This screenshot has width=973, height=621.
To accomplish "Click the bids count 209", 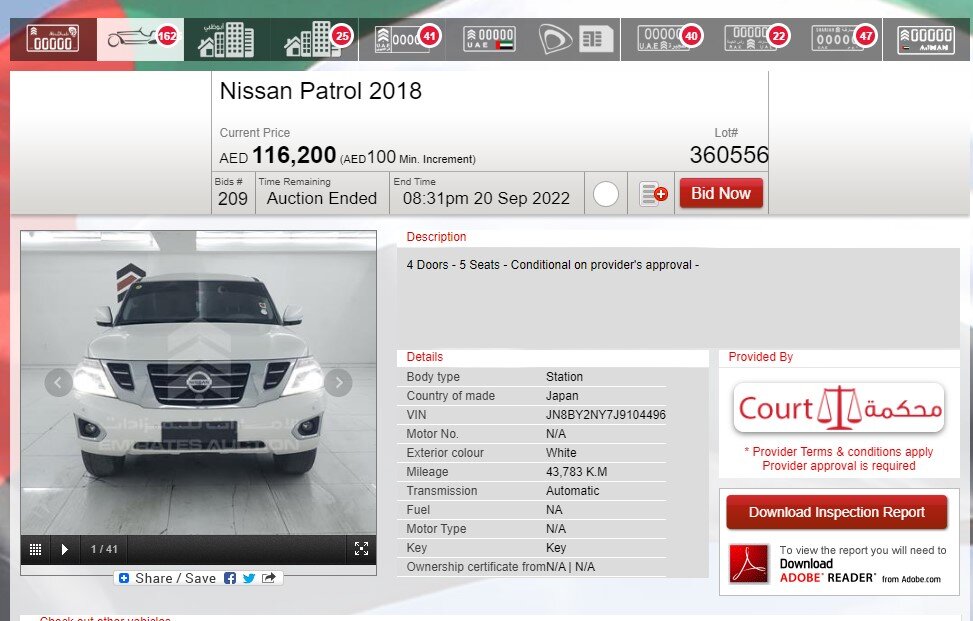I will [233, 199].
